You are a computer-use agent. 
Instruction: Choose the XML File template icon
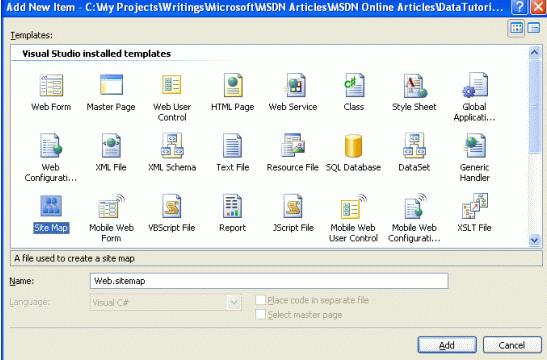pyautogui.click(x=111, y=145)
